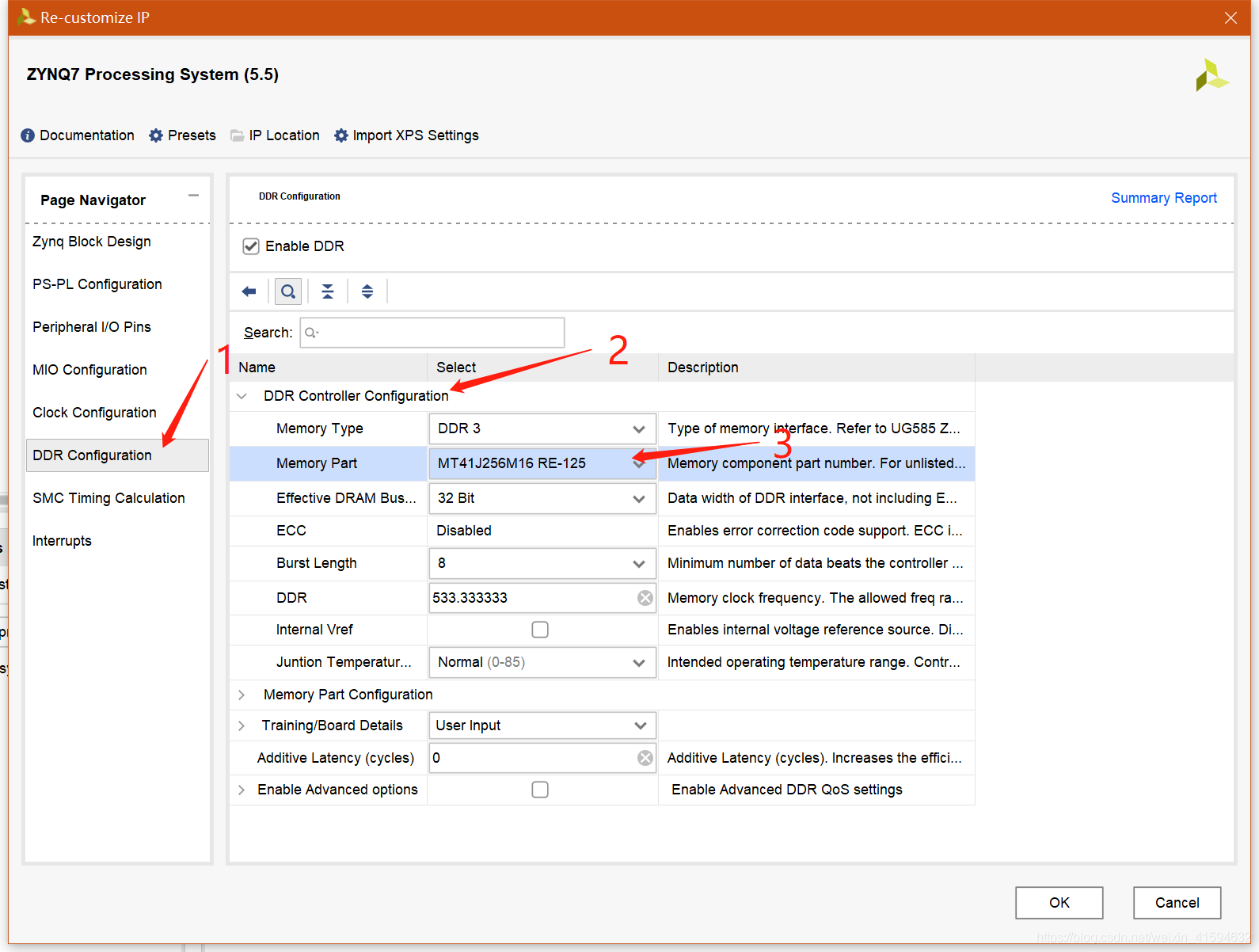This screenshot has height=952, width=1259.
Task: Toggle the Enable DDR checkbox
Action: click(251, 246)
